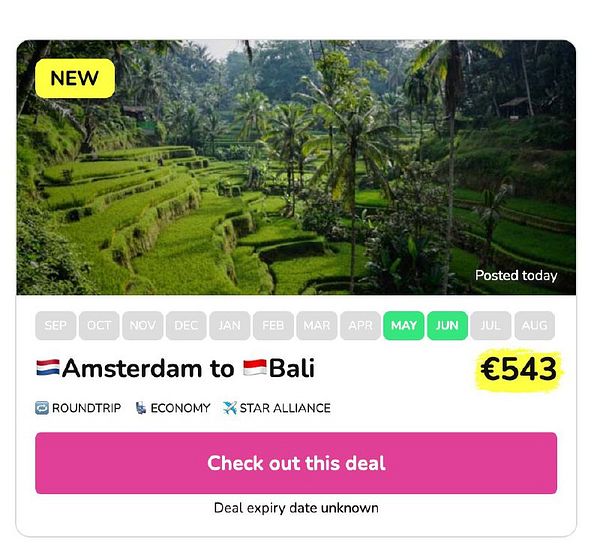Choose the AUG month chip
The width and height of the screenshot is (600, 560).
[535, 326]
